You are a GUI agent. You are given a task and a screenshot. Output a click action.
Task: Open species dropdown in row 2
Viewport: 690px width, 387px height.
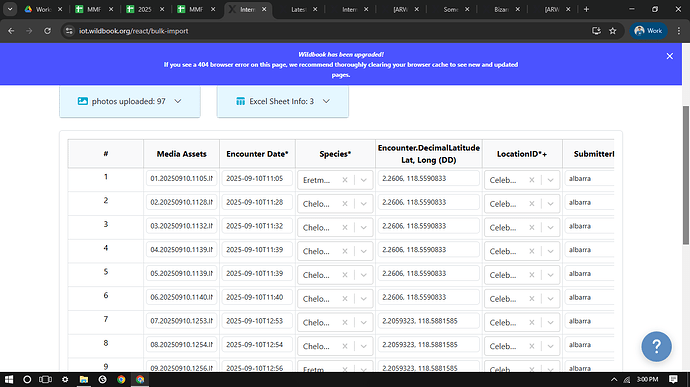[x=363, y=204]
